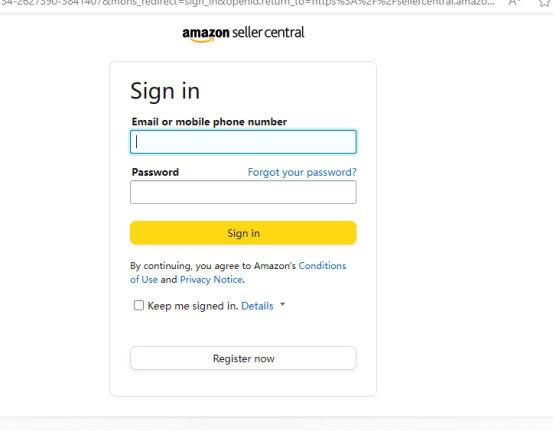Click the Amazon smile arrow under logo
This screenshot has height=432, width=554.
coord(202,40)
